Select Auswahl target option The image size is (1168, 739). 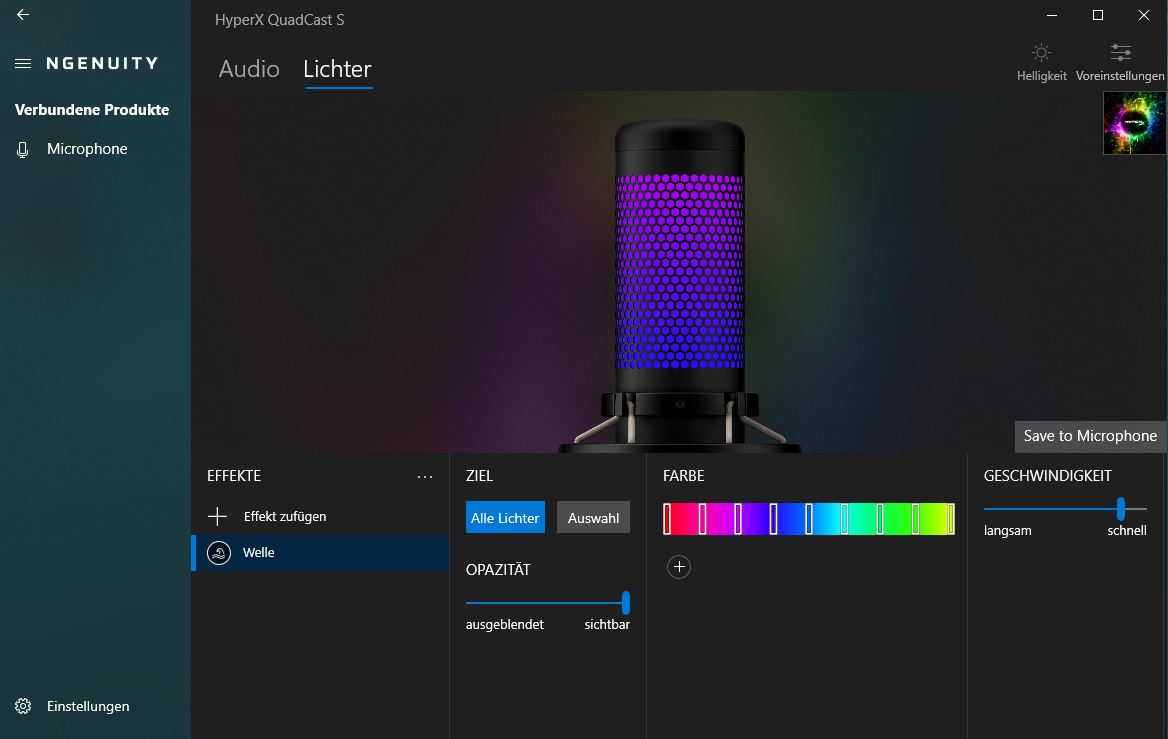point(593,518)
